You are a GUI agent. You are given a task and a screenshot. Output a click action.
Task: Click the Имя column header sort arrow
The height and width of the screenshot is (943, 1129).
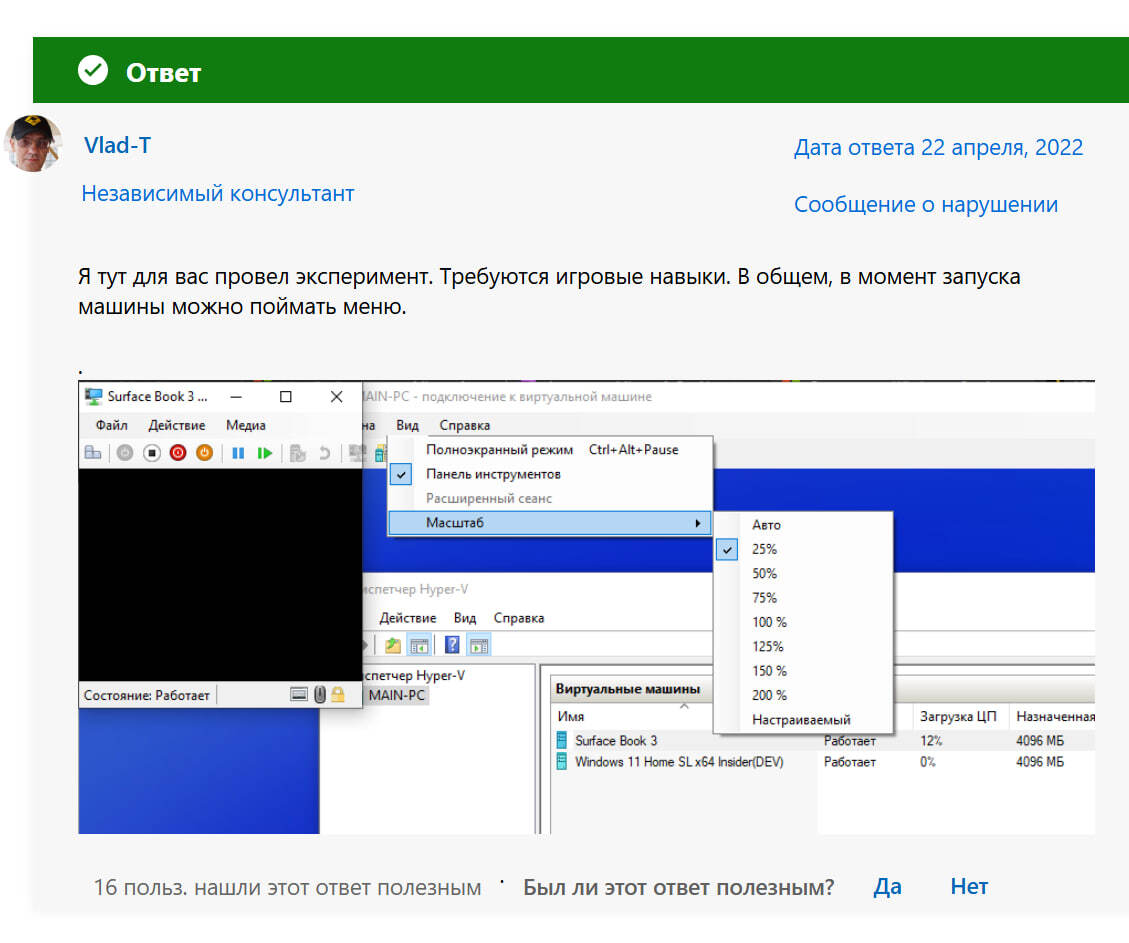(x=684, y=706)
